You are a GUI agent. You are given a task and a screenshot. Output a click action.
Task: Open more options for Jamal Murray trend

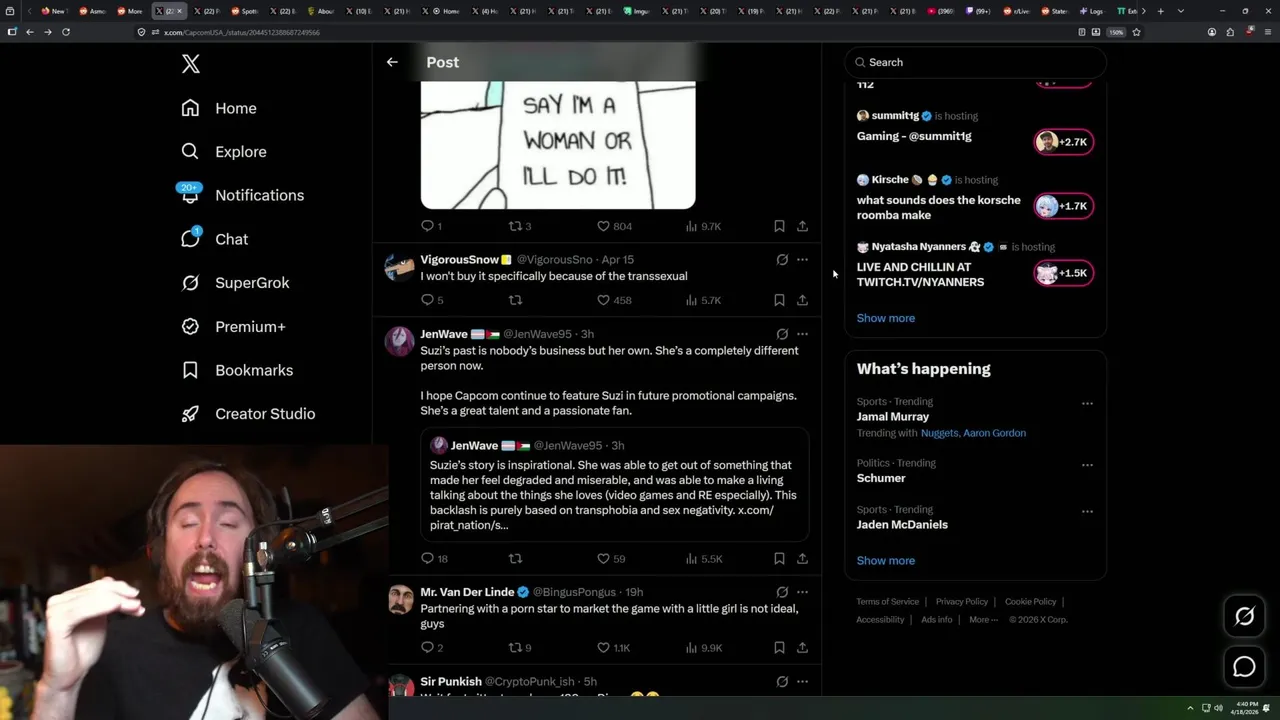click(x=1087, y=404)
